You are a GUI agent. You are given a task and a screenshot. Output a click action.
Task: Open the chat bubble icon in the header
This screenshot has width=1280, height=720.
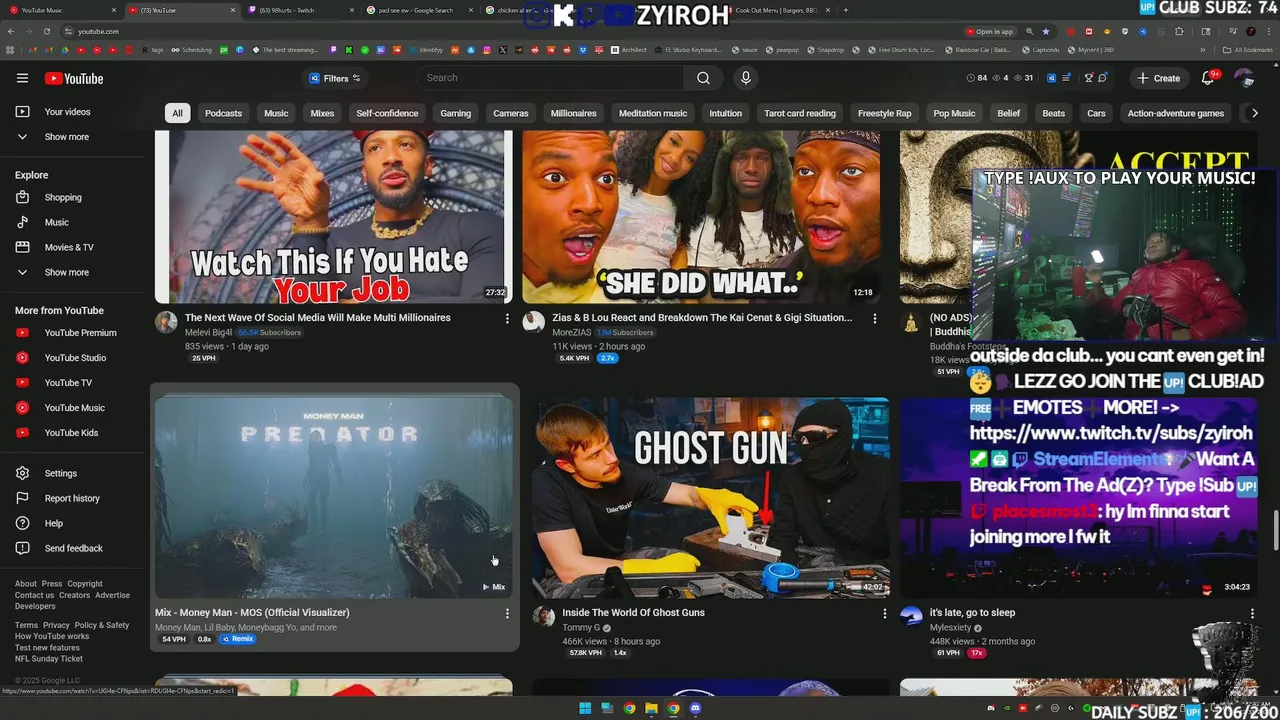(1103, 78)
